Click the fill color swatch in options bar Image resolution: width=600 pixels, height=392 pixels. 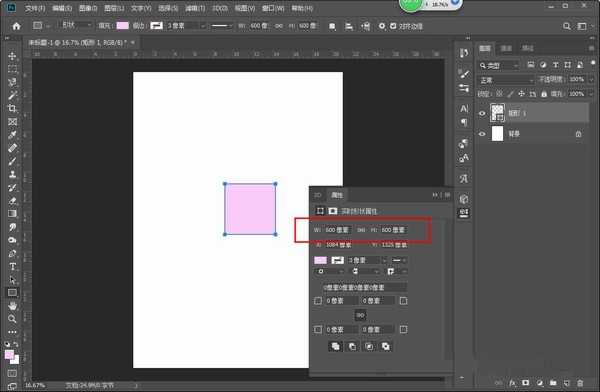click(122, 26)
